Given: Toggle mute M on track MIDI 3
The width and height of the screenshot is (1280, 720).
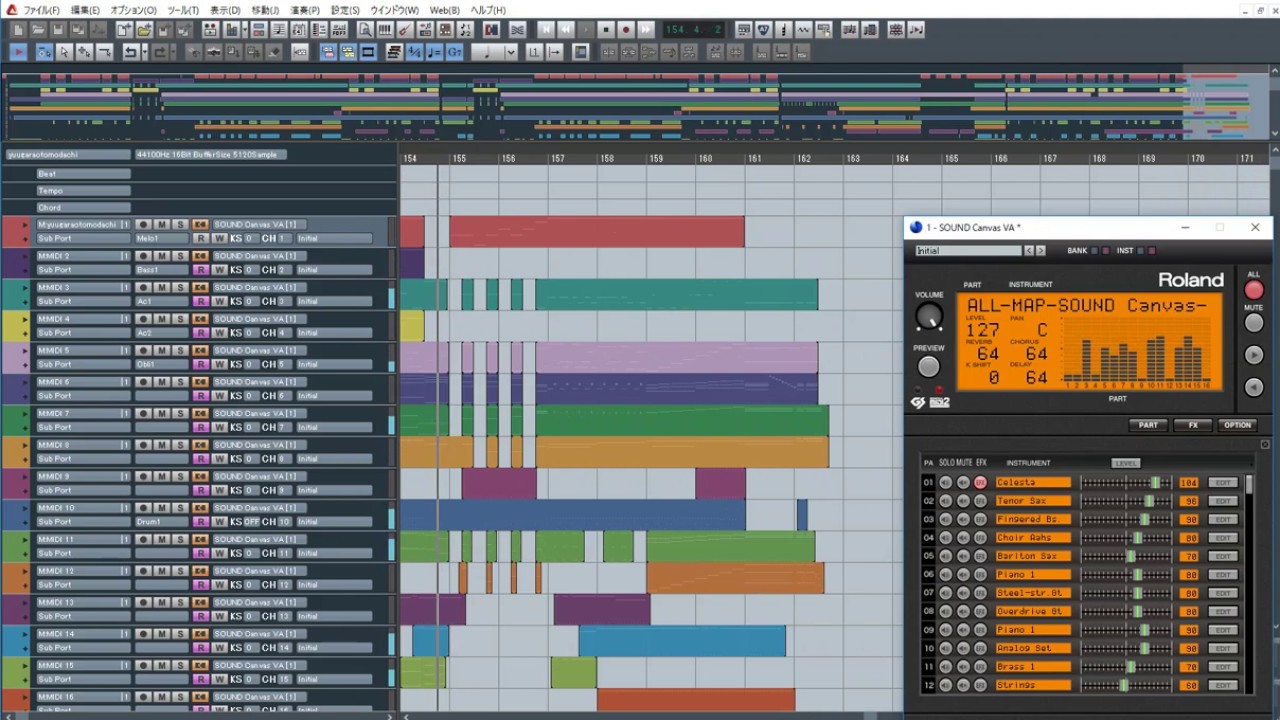Looking at the screenshot, I should (x=161, y=287).
